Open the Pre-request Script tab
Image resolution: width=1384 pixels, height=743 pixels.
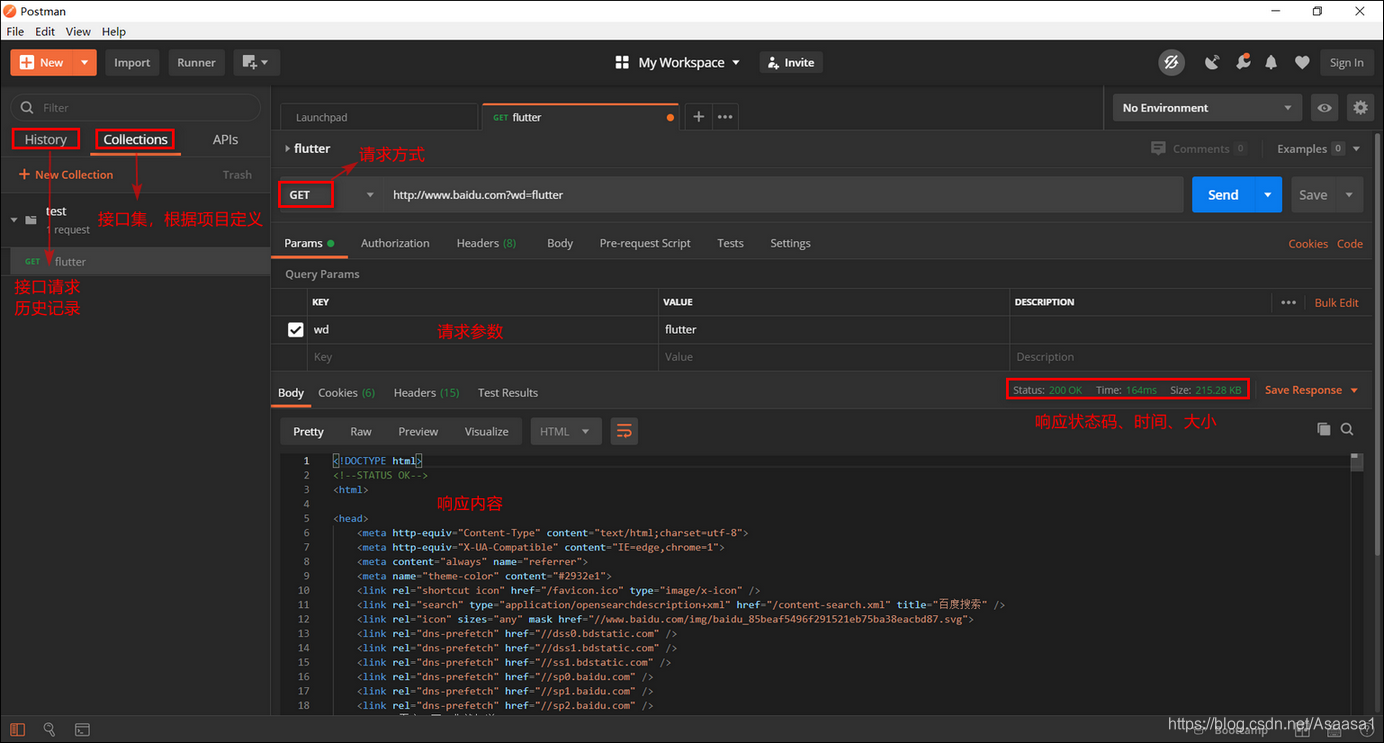[645, 243]
